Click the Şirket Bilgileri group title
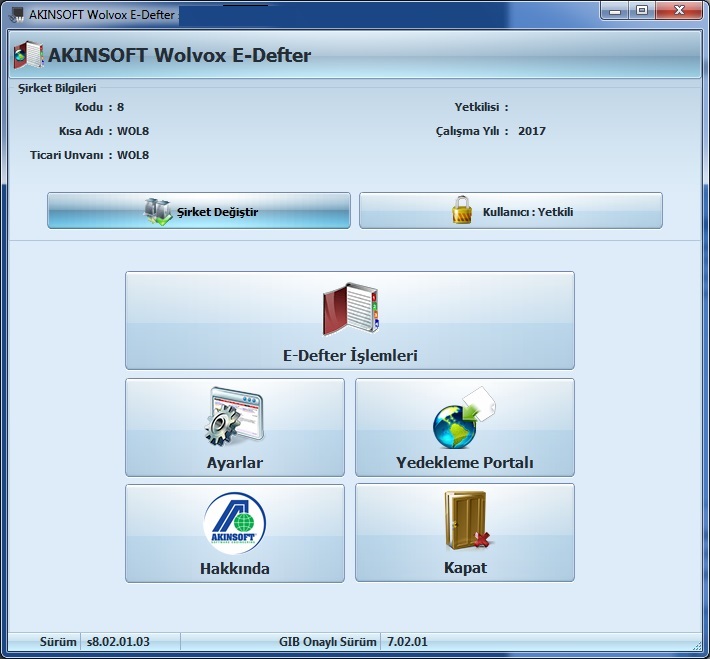710x659 pixels. pos(57,88)
